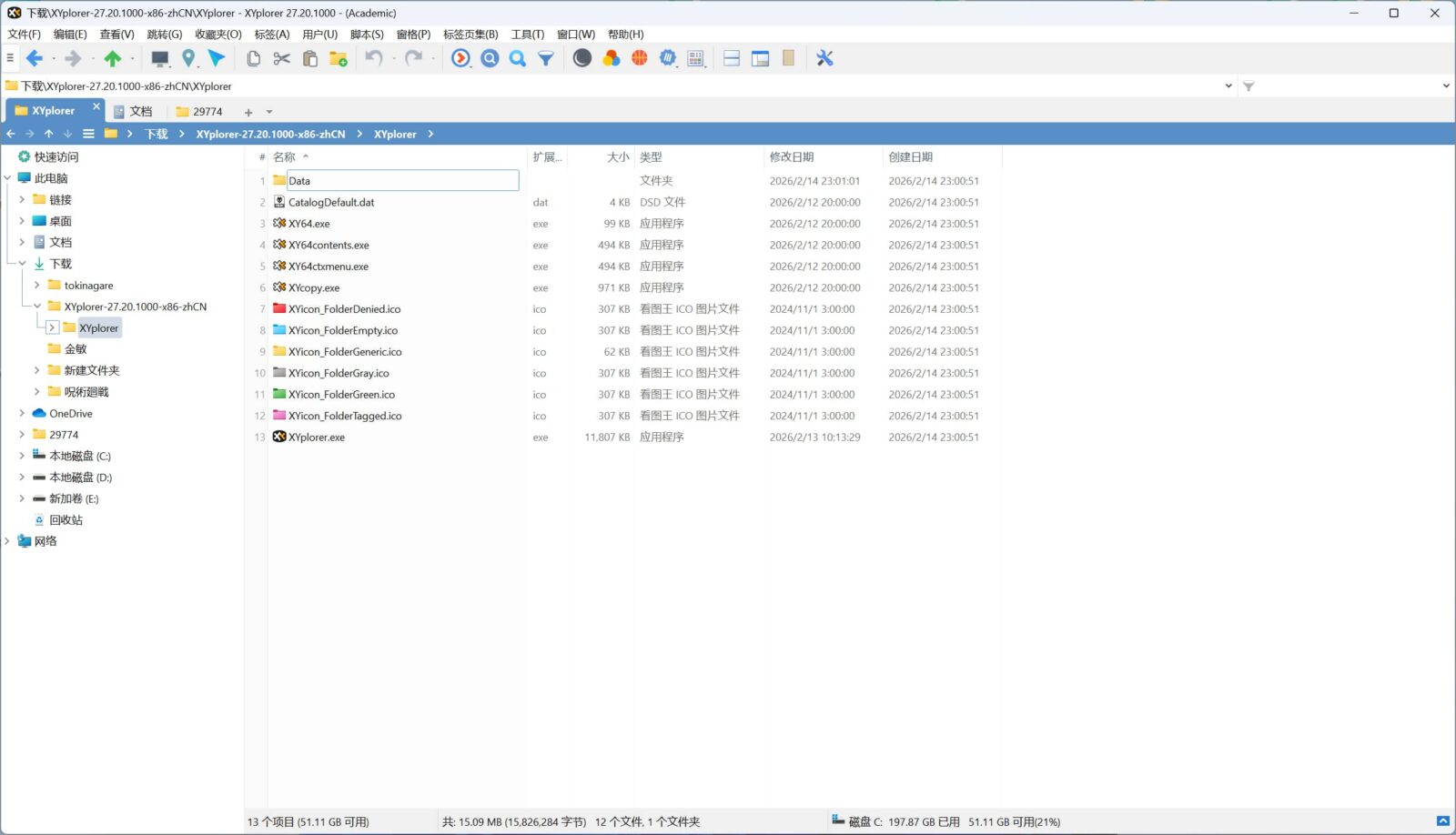Click the Undo toolbar icon
The height and width of the screenshot is (835, 1456).
click(x=374, y=58)
